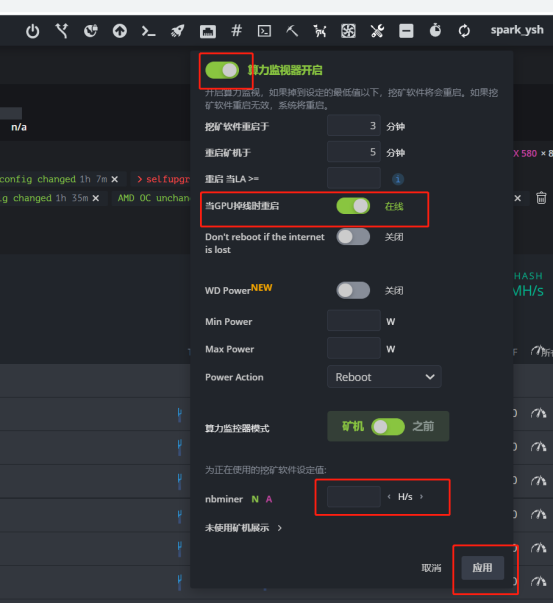Expand the unused miners section chevron
The width and height of the screenshot is (554, 604).
[280, 528]
